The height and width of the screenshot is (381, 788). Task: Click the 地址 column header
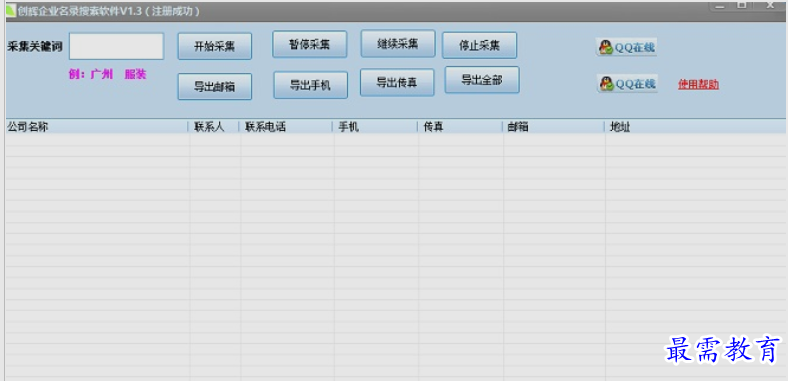[697, 127]
